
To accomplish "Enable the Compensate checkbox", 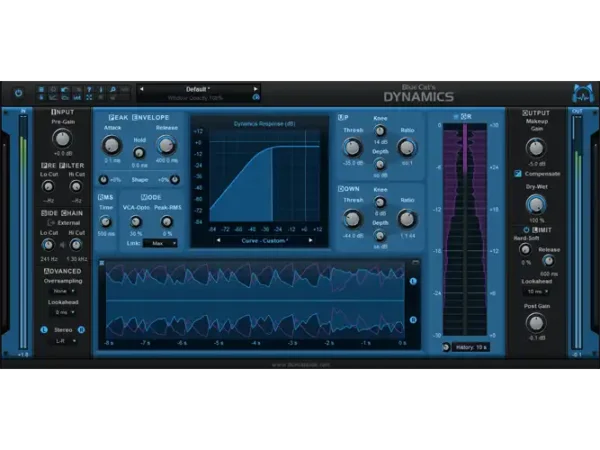I will (x=518, y=174).
